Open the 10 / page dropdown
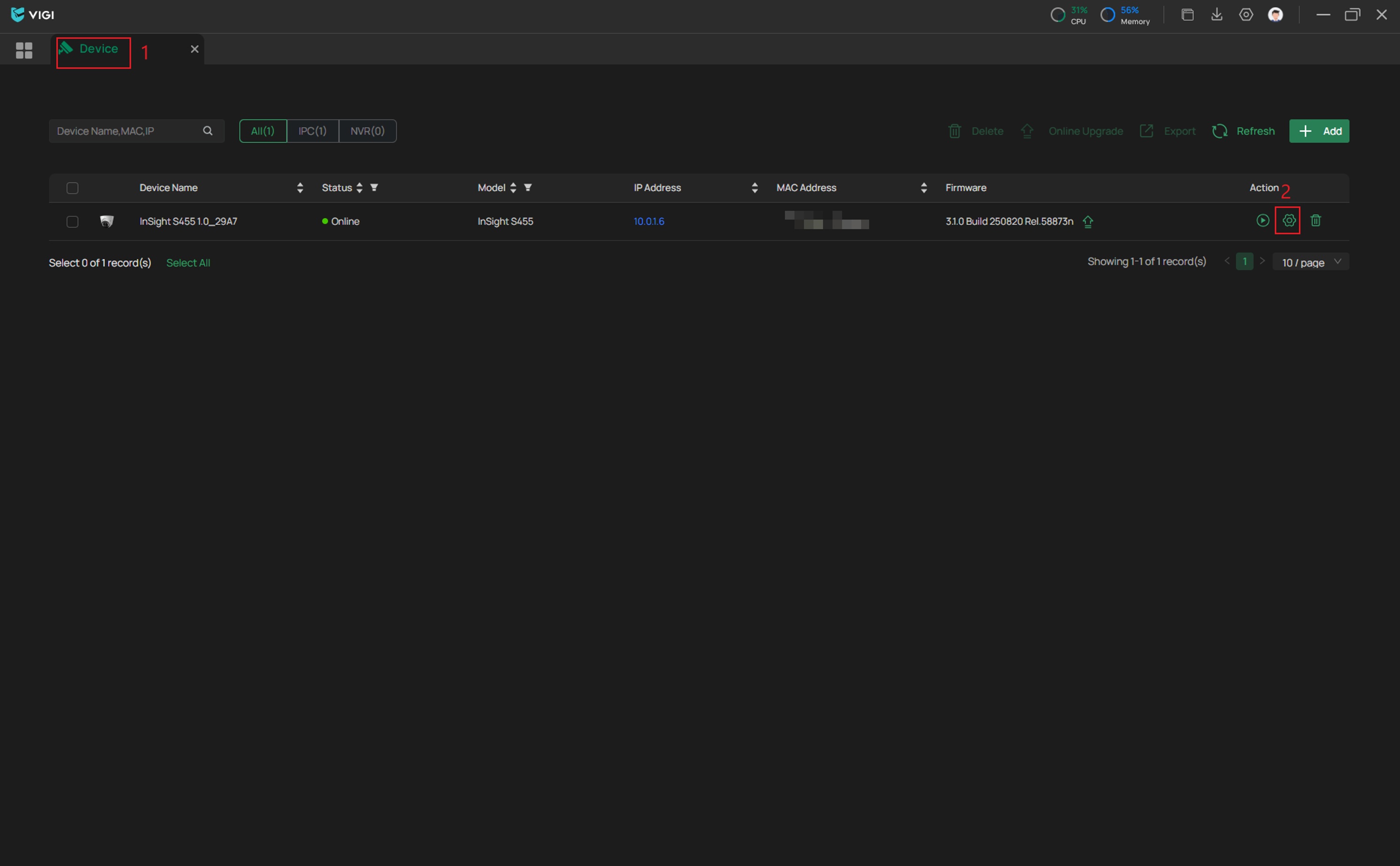This screenshot has width=1400, height=866. point(1310,262)
